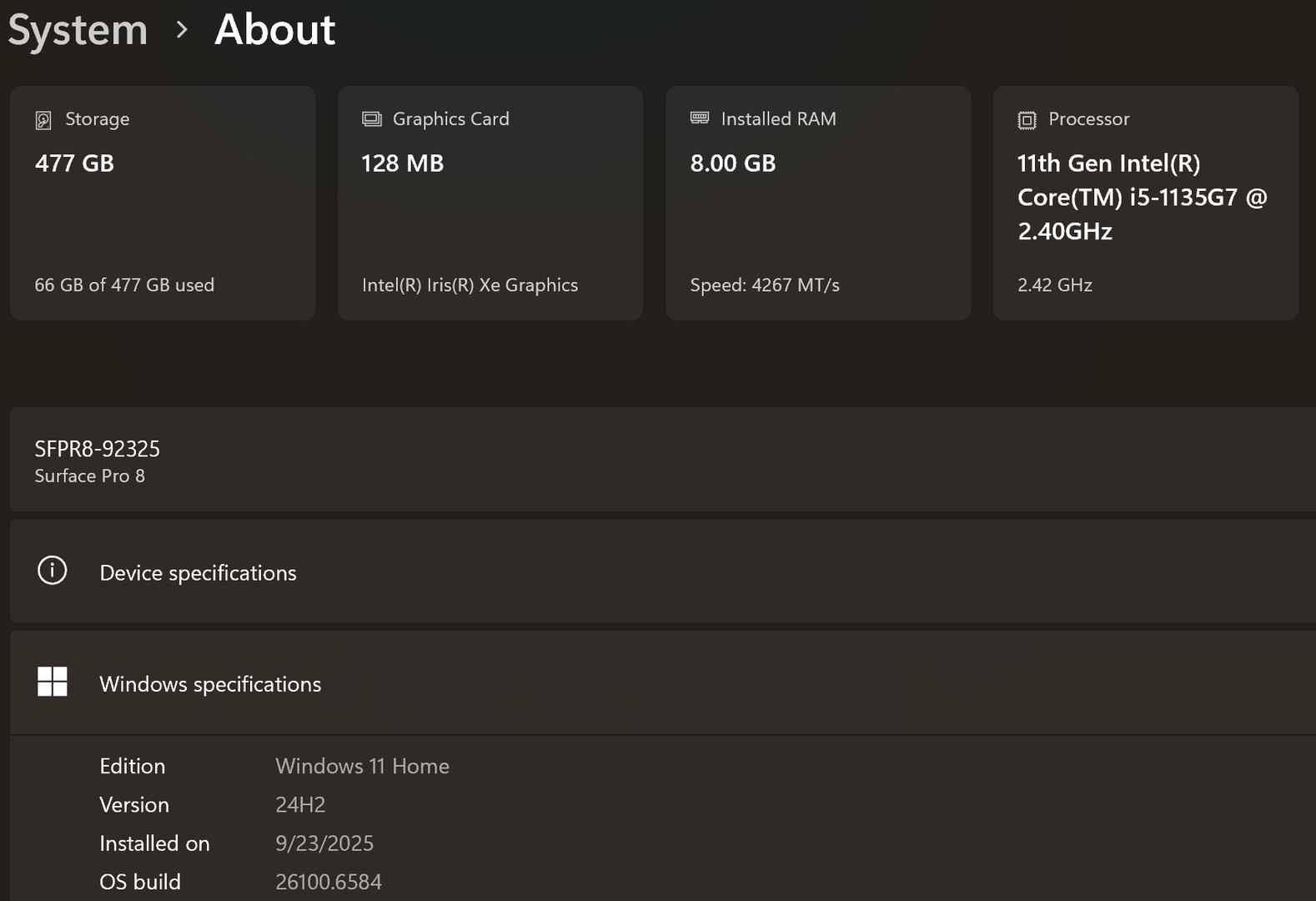1316x901 pixels.
Task: Click the Installed RAM icon
Action: (700, 118)
